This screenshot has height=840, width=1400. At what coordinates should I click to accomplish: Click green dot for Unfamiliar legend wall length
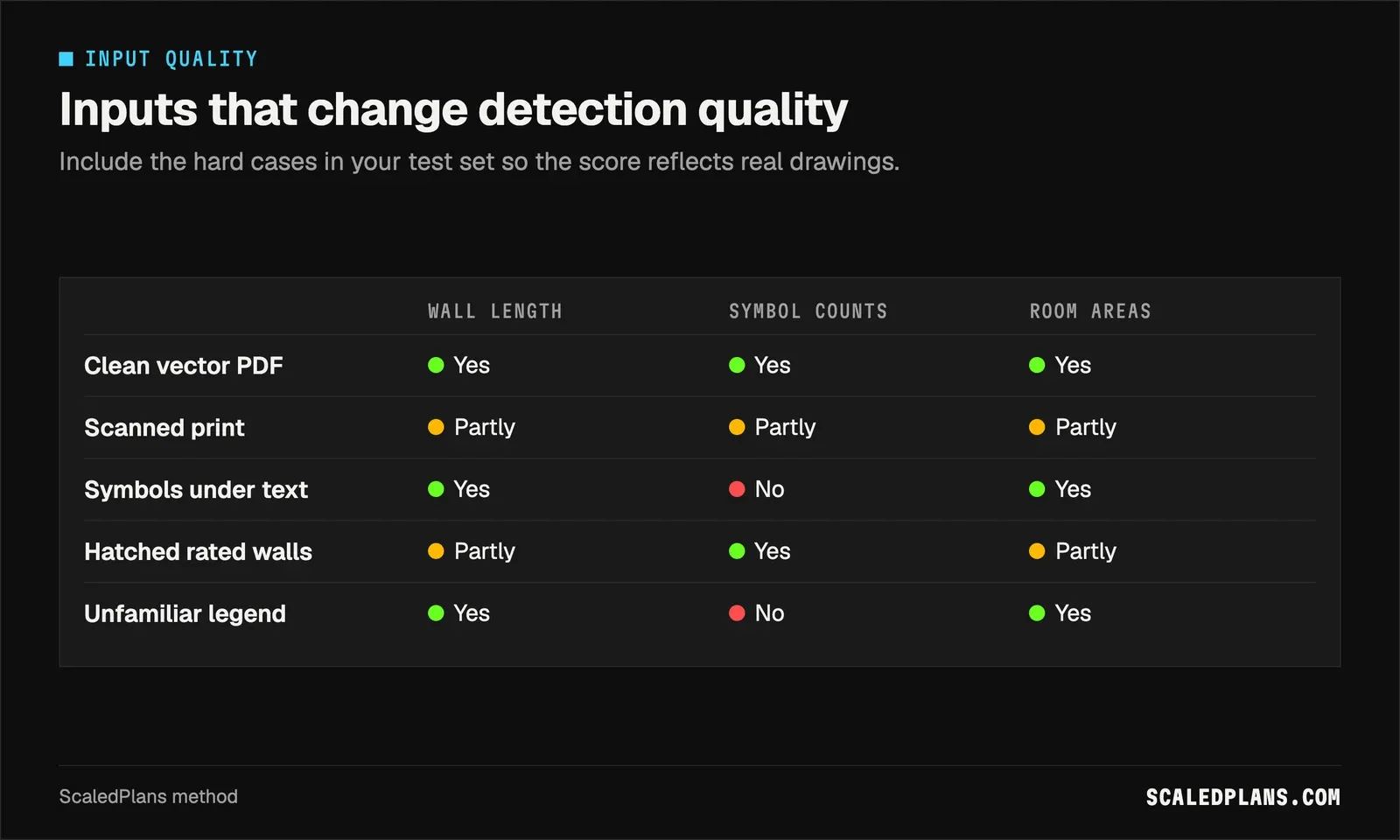[x=436, y=613]
